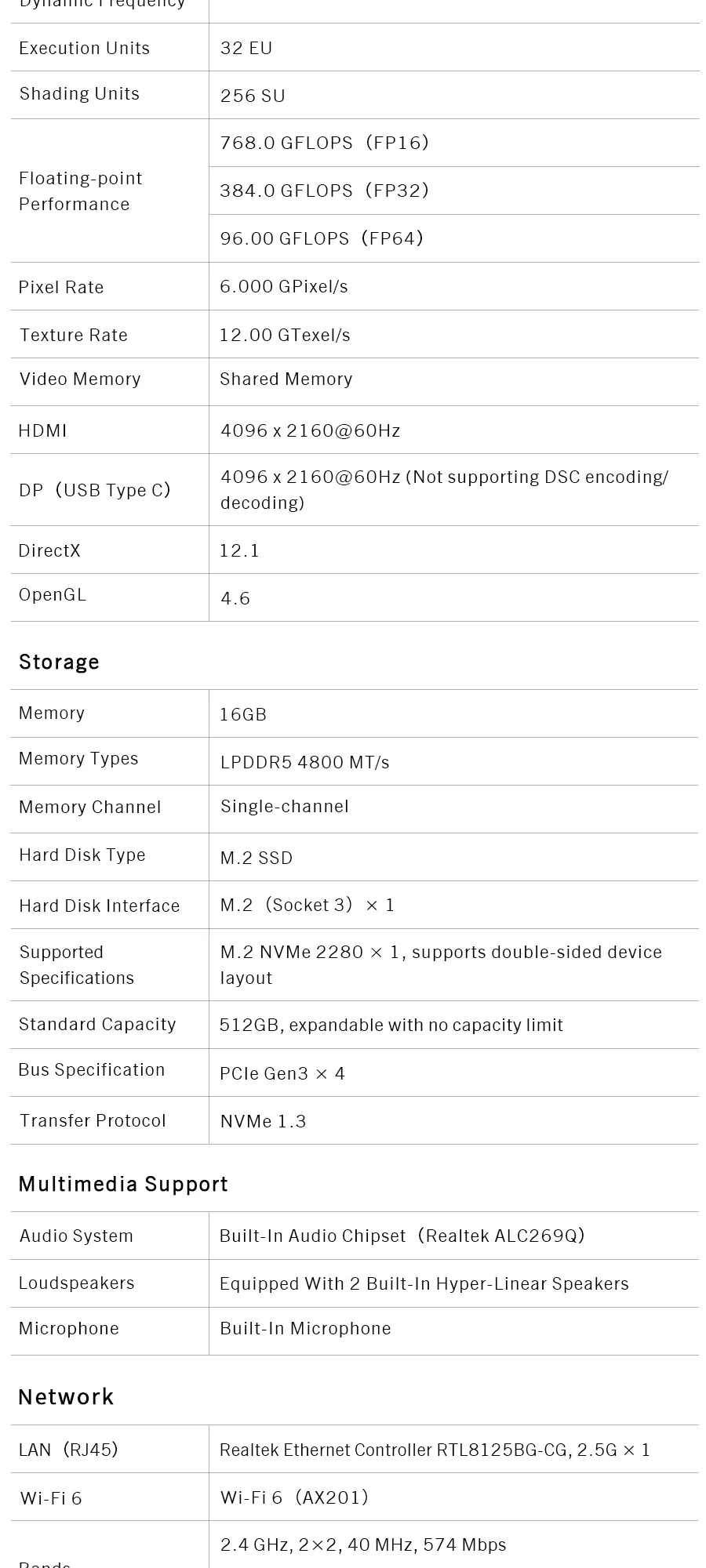
Task: Click the Network section heading
Action: pos(66,1397)
